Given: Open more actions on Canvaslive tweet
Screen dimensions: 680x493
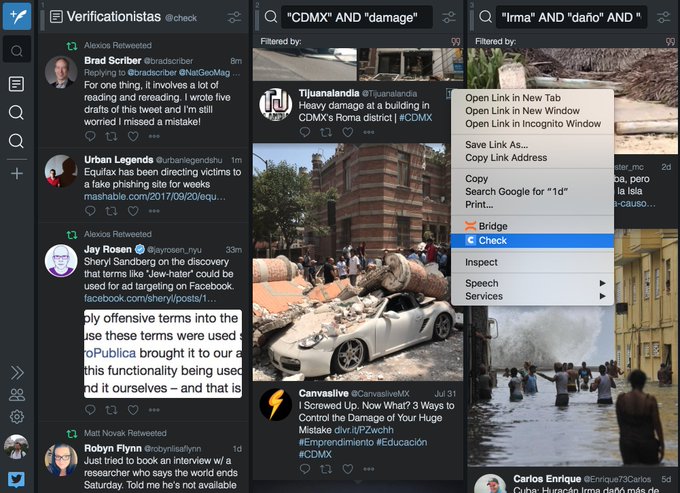Looking at the screenshot, I should pos(369,469).
